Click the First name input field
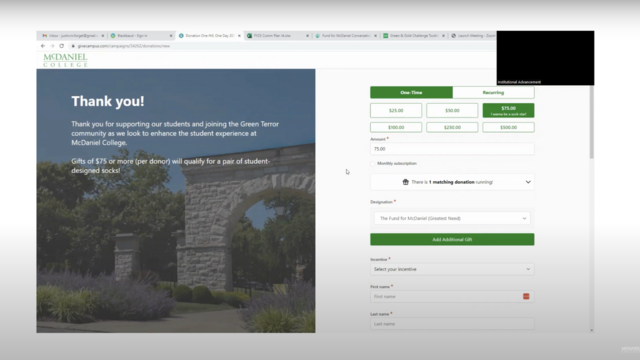The image size is (640, 360). click(x=452, y=297)
